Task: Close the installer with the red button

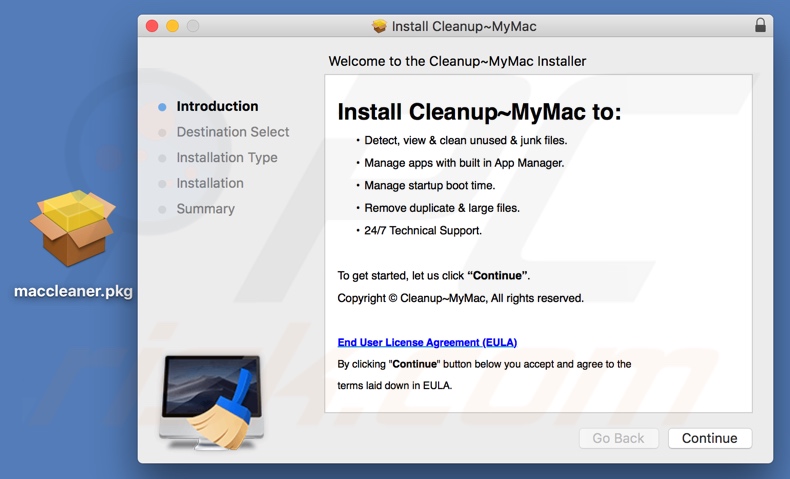Action: click(x=152, y=26)
